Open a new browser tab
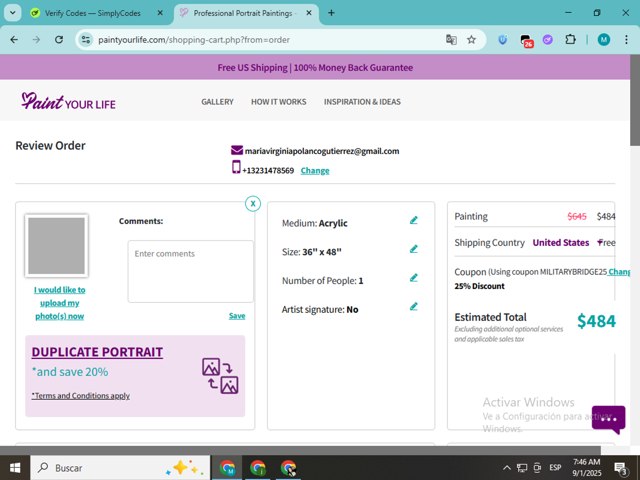 (331, 13)
